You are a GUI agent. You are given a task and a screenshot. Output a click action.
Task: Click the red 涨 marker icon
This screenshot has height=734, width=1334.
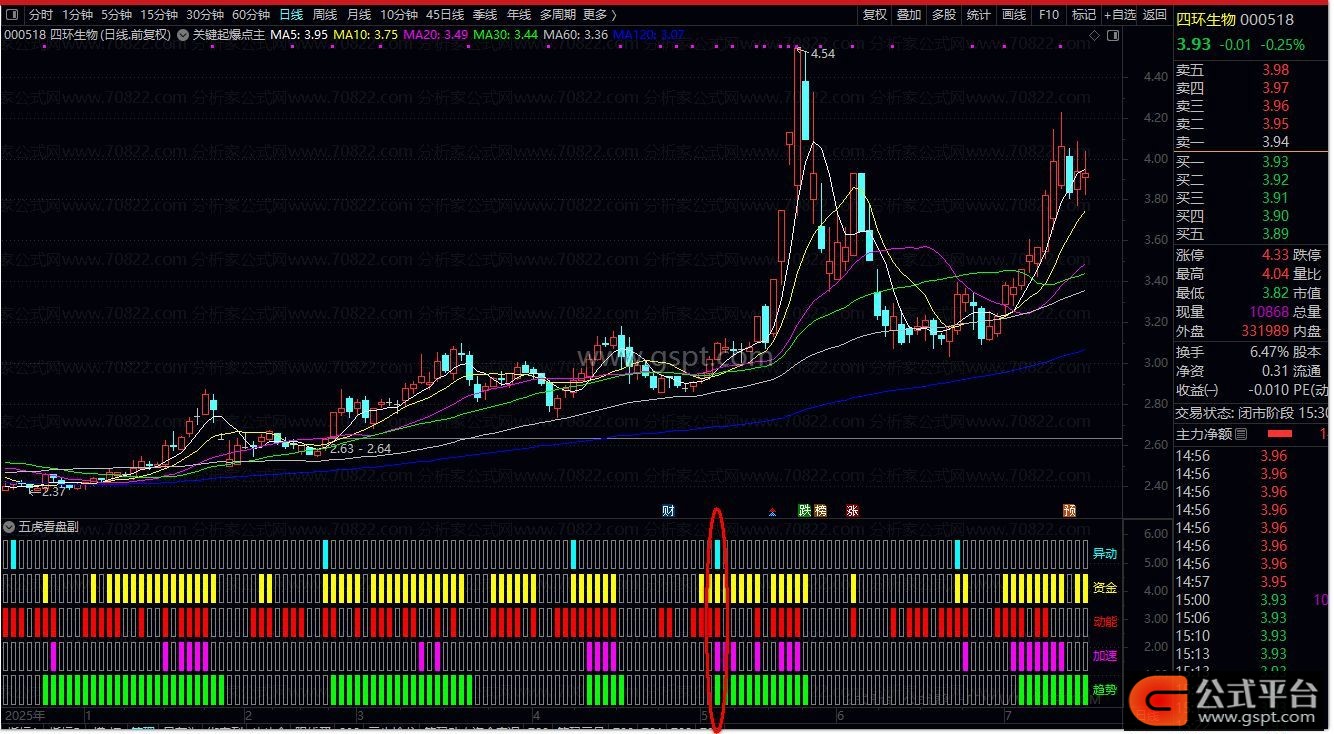[852, 511]
